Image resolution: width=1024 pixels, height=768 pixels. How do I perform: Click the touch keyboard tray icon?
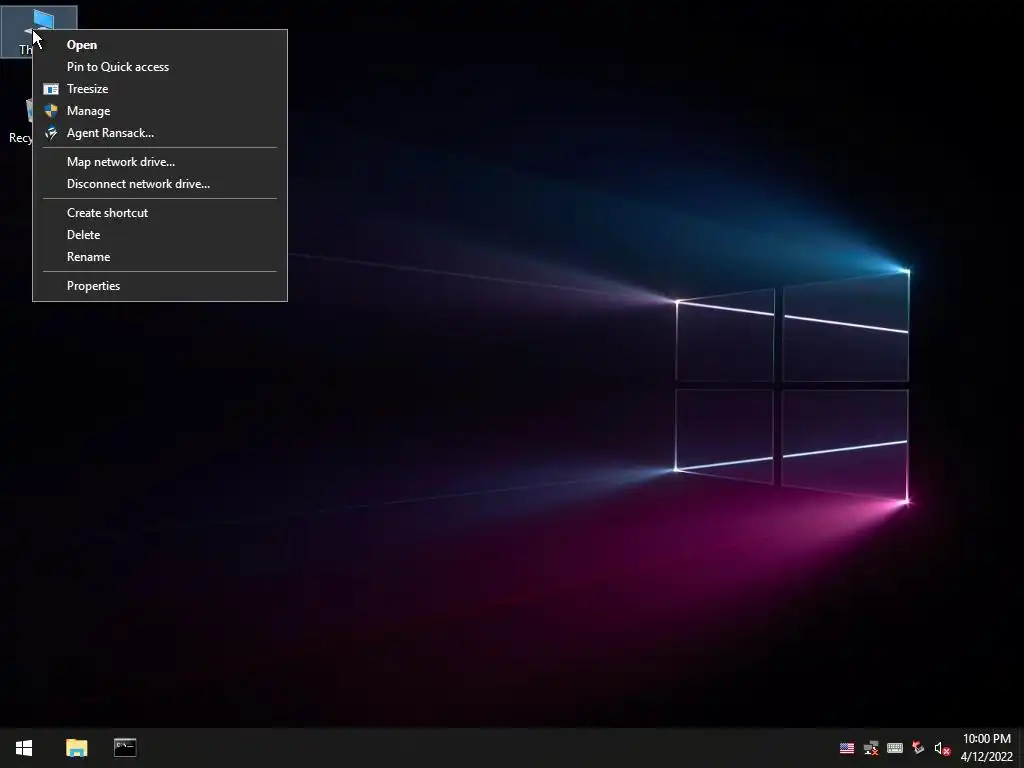pos(895,748)
